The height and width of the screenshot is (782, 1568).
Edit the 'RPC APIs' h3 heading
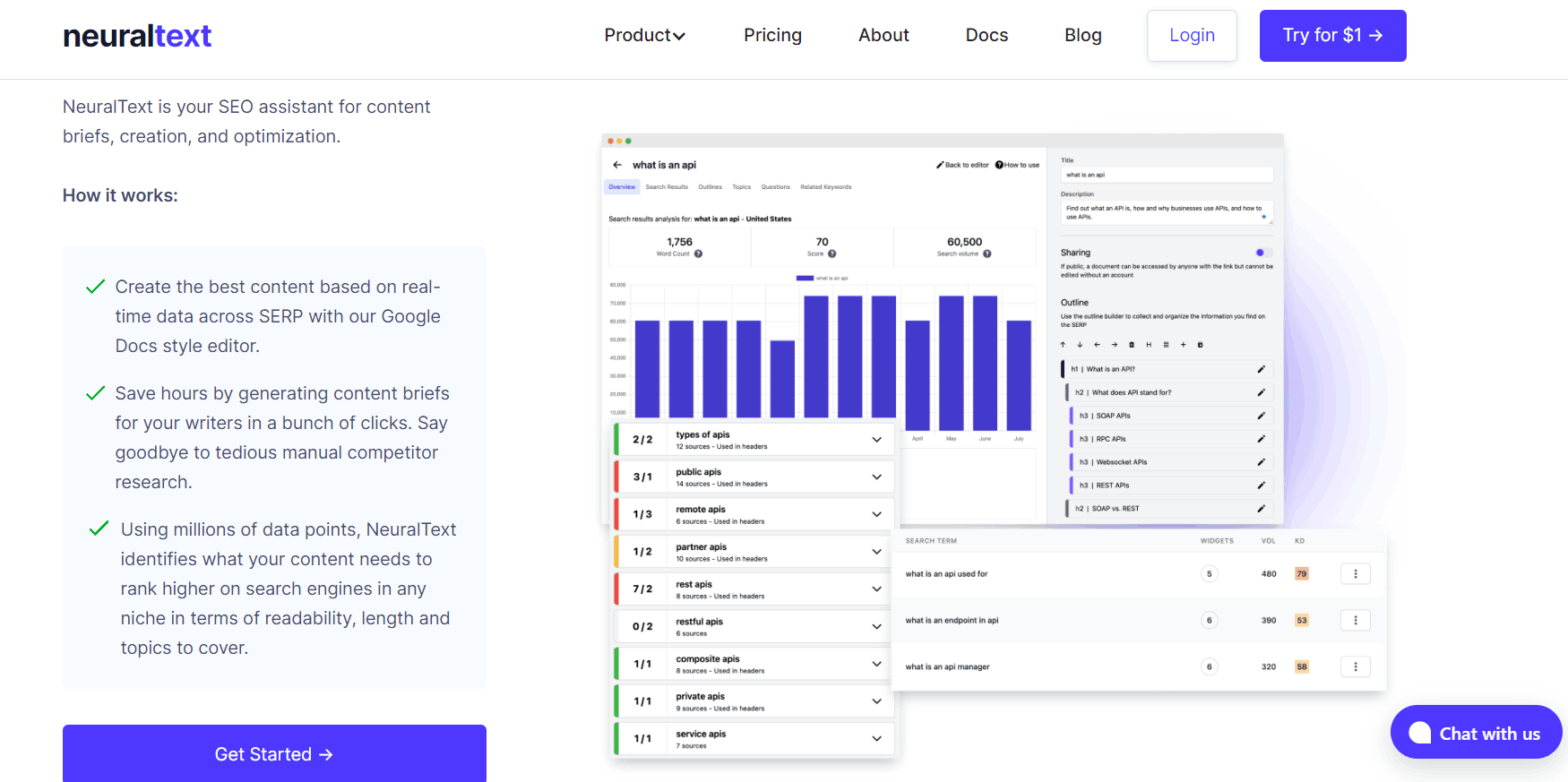click(1261, 439)
